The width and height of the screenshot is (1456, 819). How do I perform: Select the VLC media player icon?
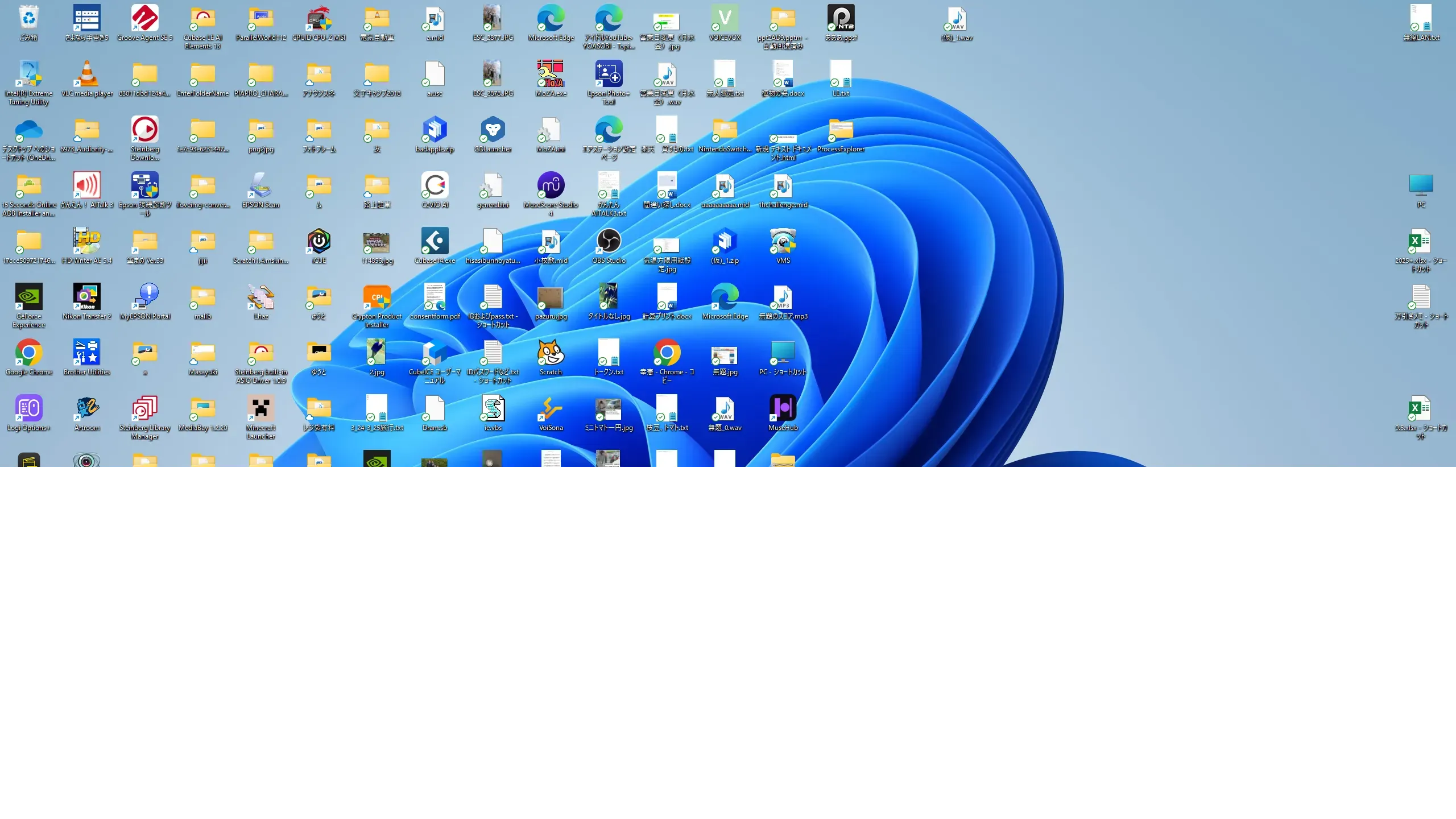[x=87, y=74]
